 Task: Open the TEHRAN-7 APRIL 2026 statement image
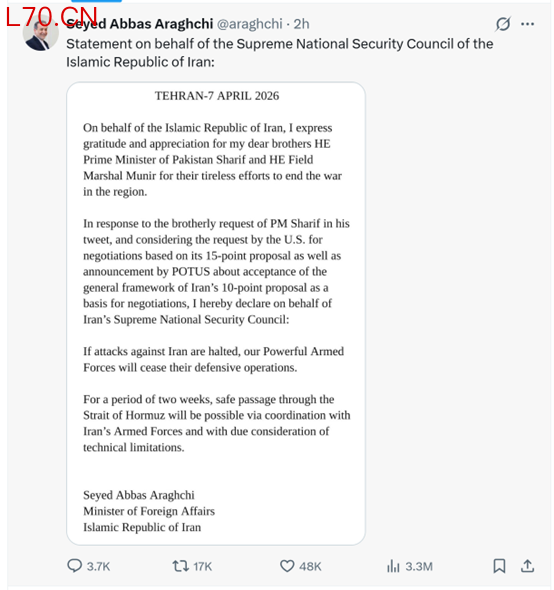(216, 313)
